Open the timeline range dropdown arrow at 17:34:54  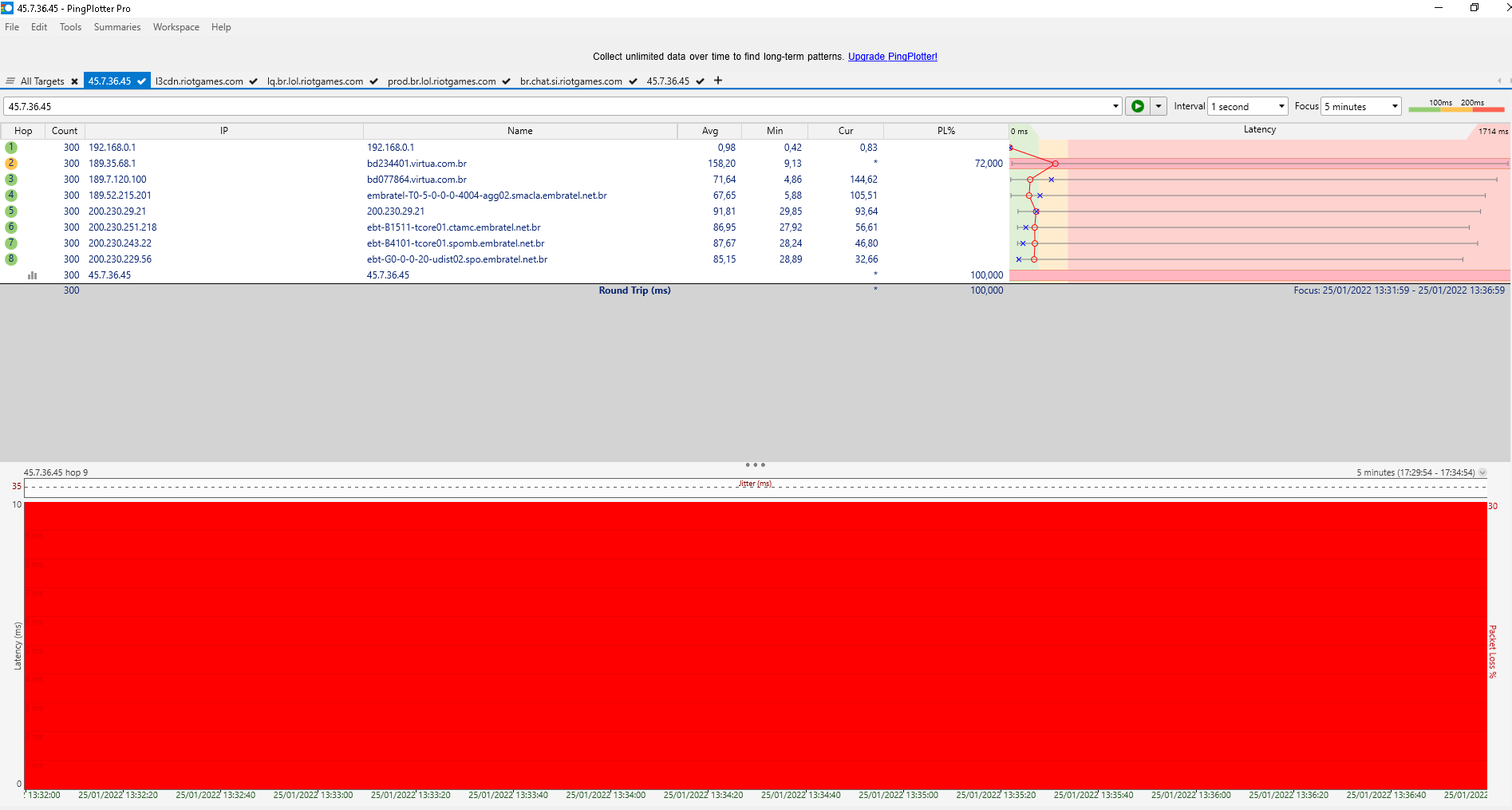pos(1482,472)
